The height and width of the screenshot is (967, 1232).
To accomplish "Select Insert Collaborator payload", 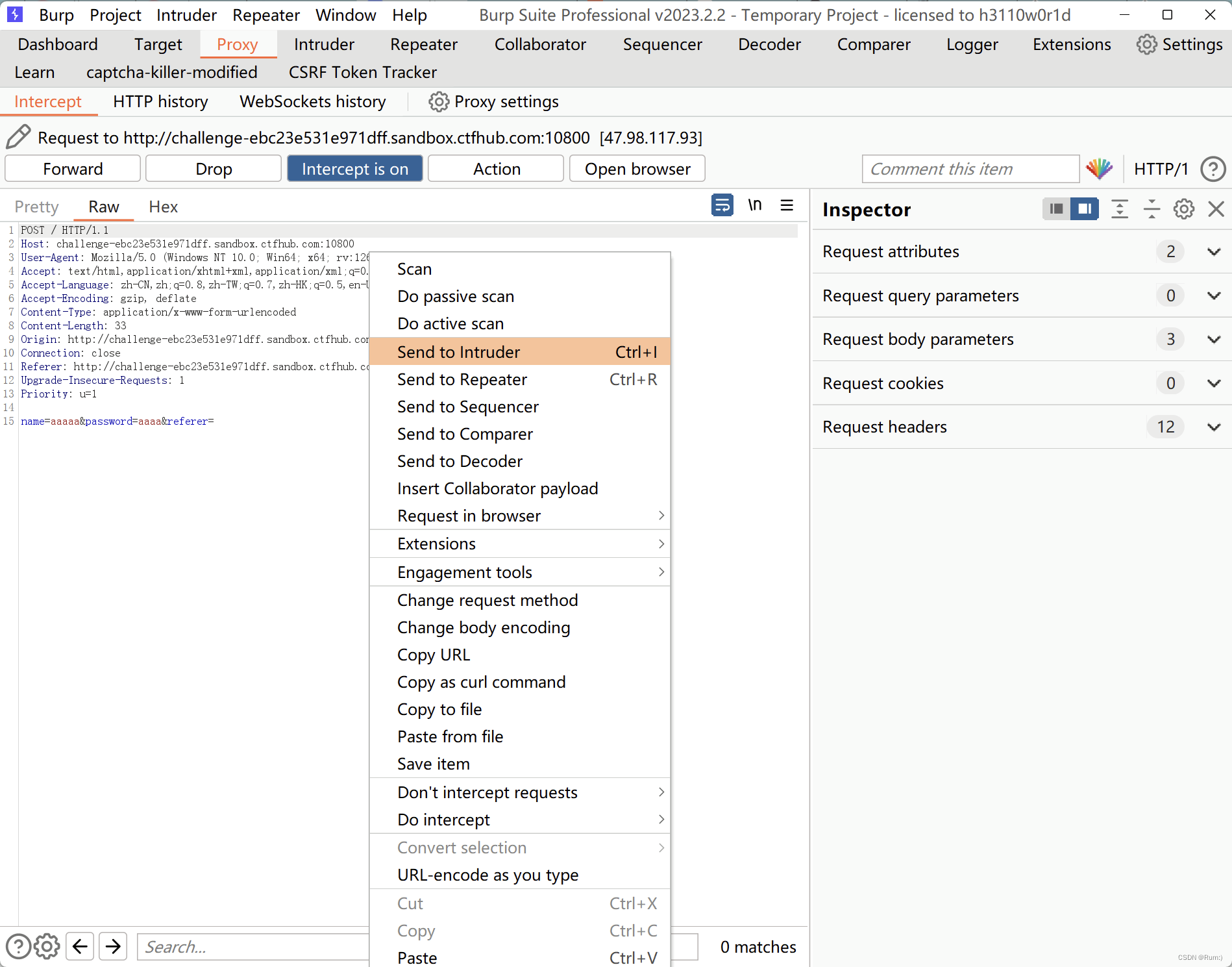I will (x=520, y=488).
